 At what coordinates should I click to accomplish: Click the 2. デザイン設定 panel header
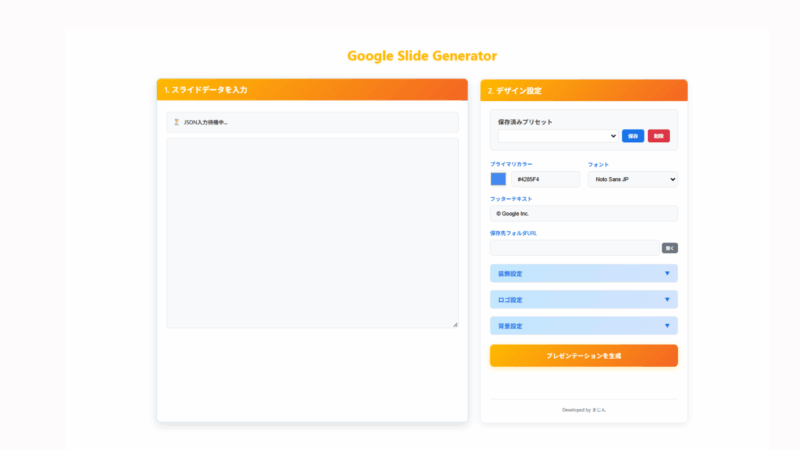click(x=583, y=90)
